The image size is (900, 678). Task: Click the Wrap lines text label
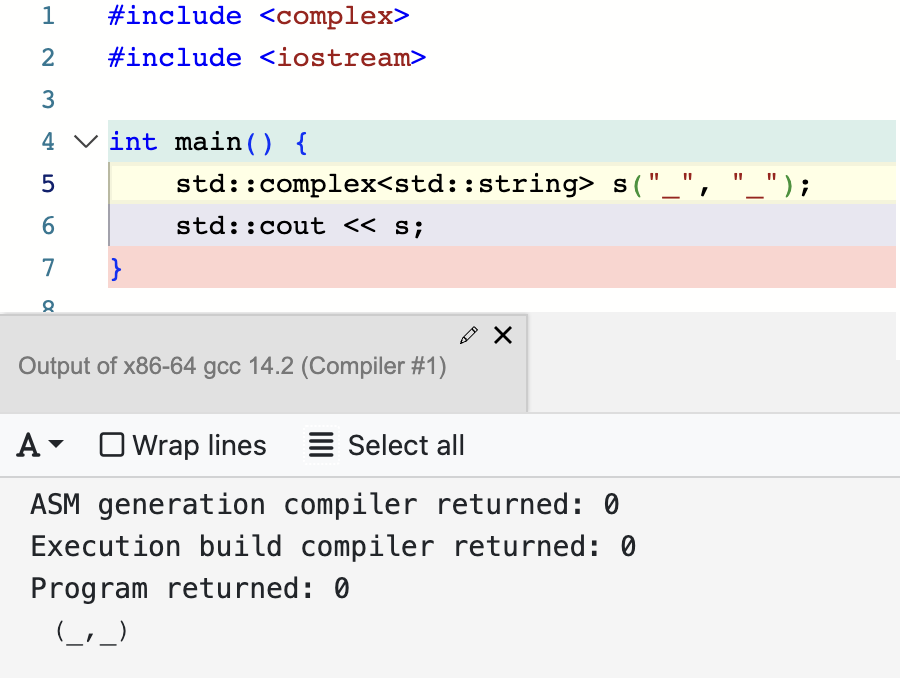200,445
